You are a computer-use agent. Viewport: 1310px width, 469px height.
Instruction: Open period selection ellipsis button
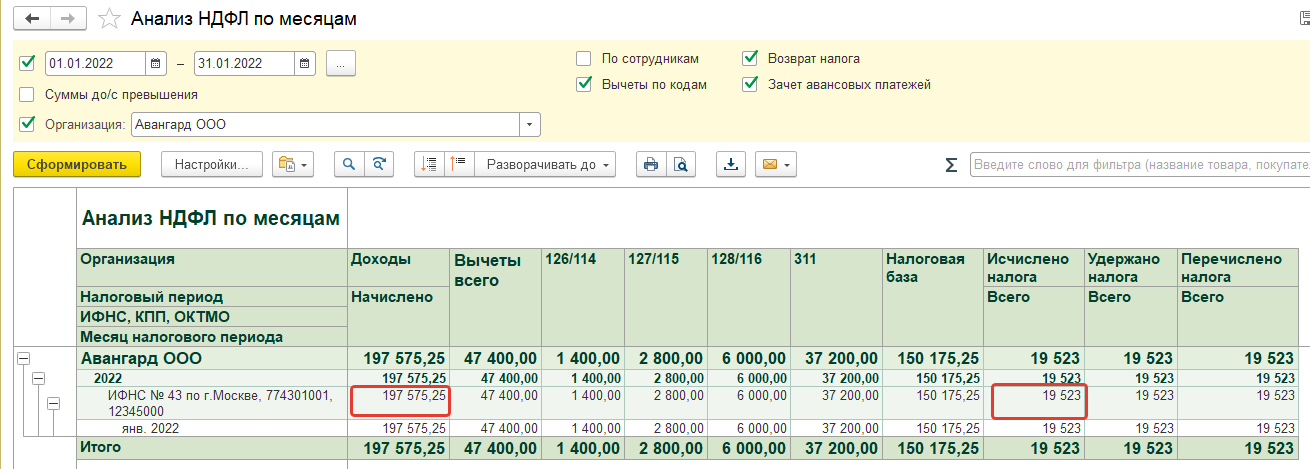(341, 63)
